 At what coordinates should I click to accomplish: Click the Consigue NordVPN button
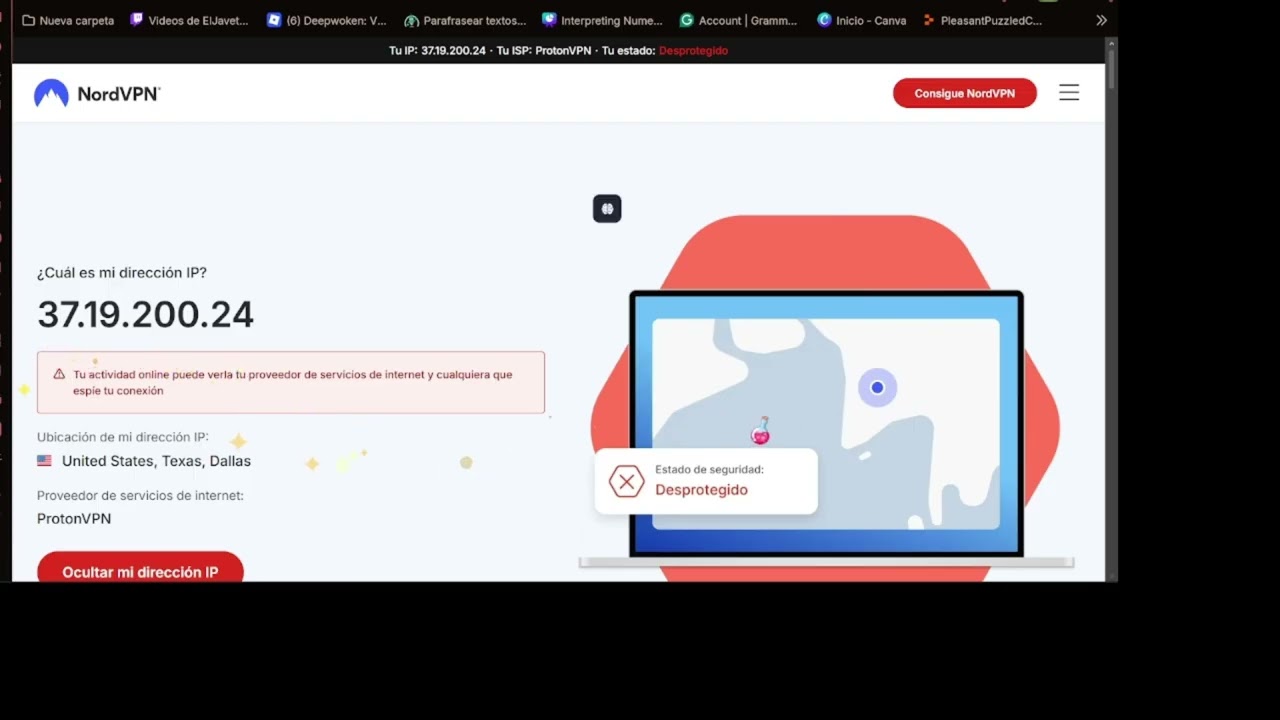965,93
